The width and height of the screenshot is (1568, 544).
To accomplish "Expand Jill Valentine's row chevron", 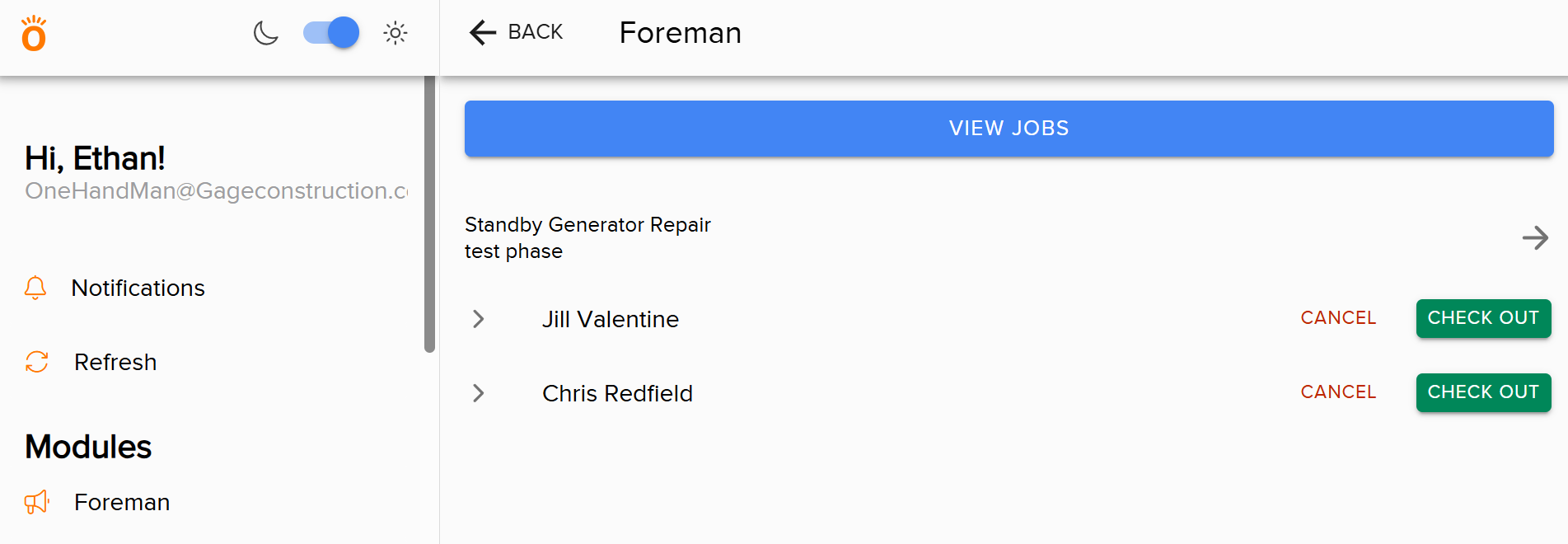I will pos(479,319).
